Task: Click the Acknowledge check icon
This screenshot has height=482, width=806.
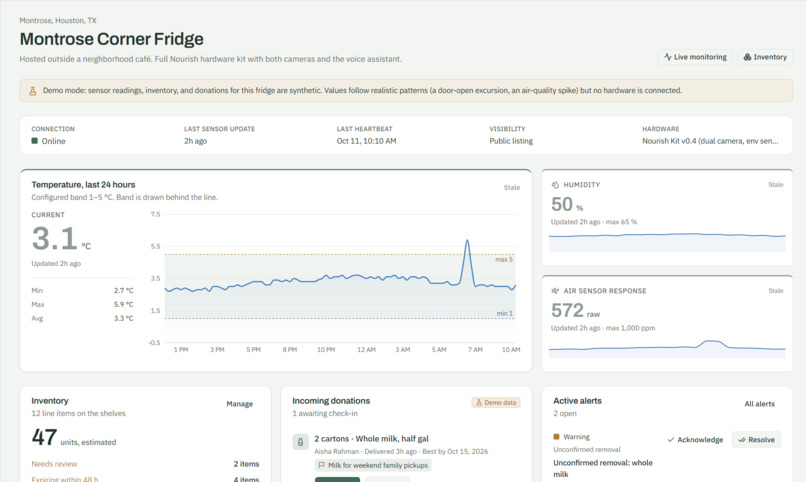Action: 671,440
